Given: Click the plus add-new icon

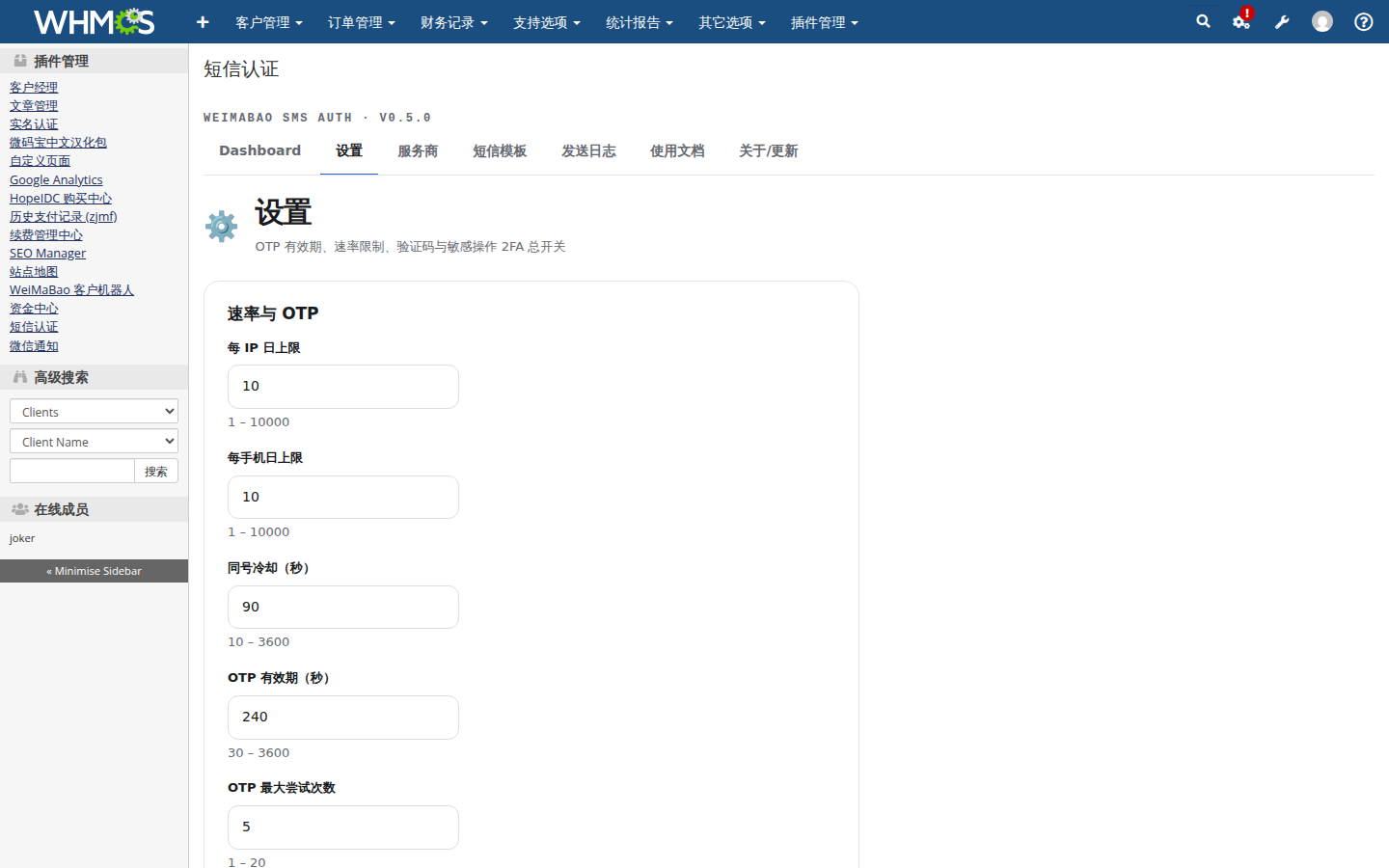Looking at the screenshot, I should coord(203,21).
